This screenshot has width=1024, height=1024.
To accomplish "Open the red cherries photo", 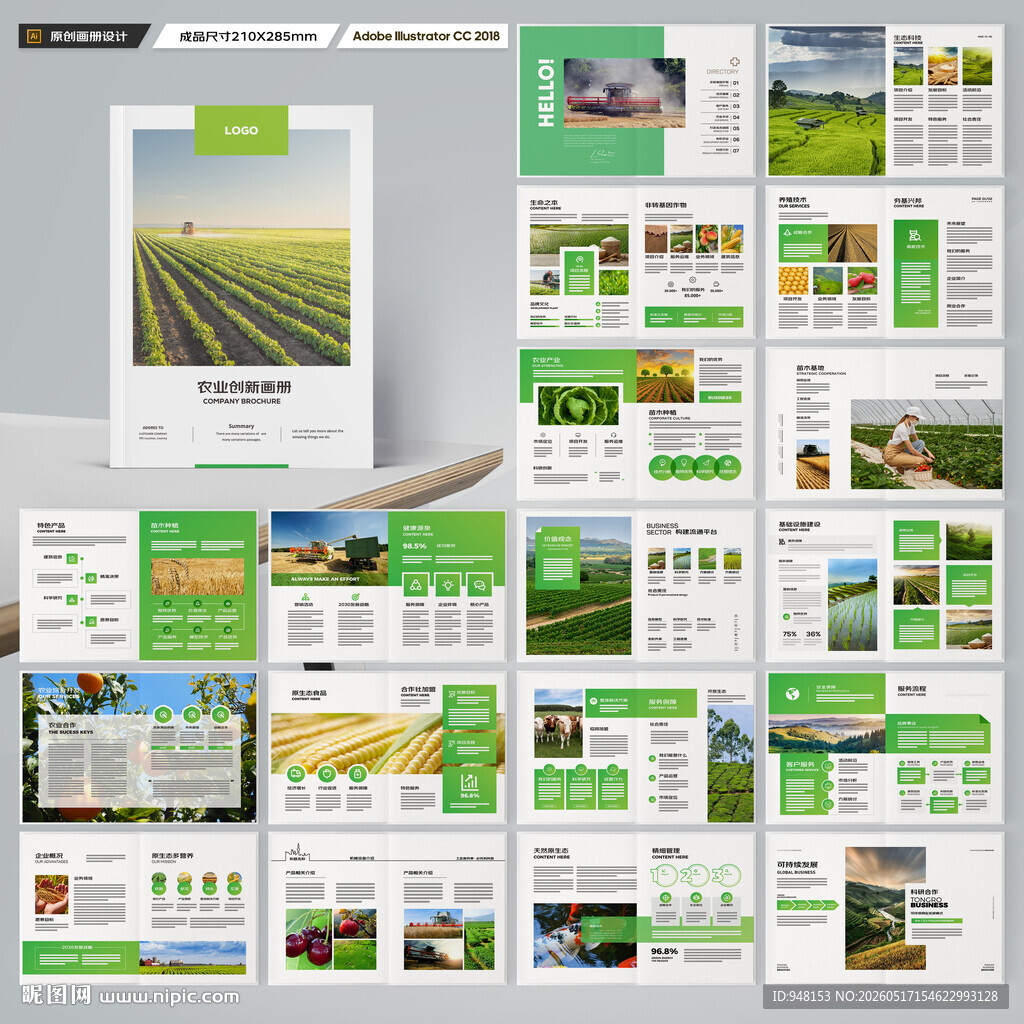I will 309,939.
